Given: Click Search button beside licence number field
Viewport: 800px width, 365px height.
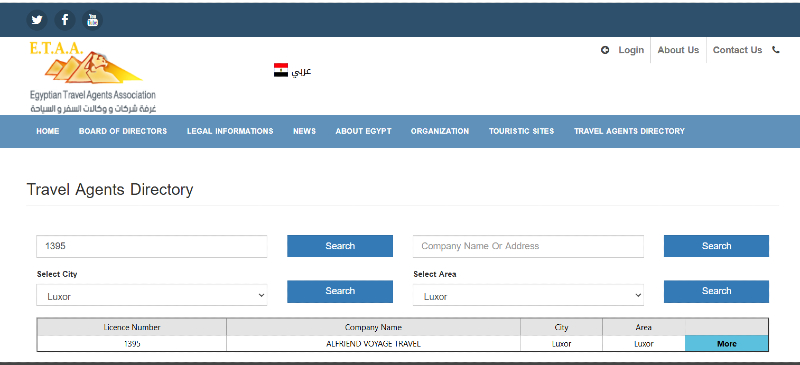Looking at the screenshot, I should pyautogui.click(x=340, y=246).
